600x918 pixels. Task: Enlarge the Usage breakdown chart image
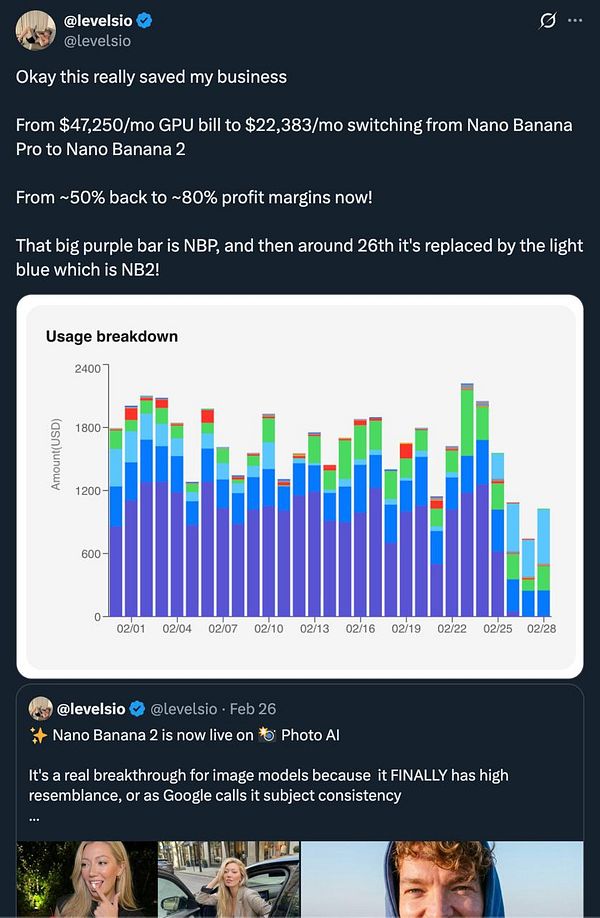point(300,484)
